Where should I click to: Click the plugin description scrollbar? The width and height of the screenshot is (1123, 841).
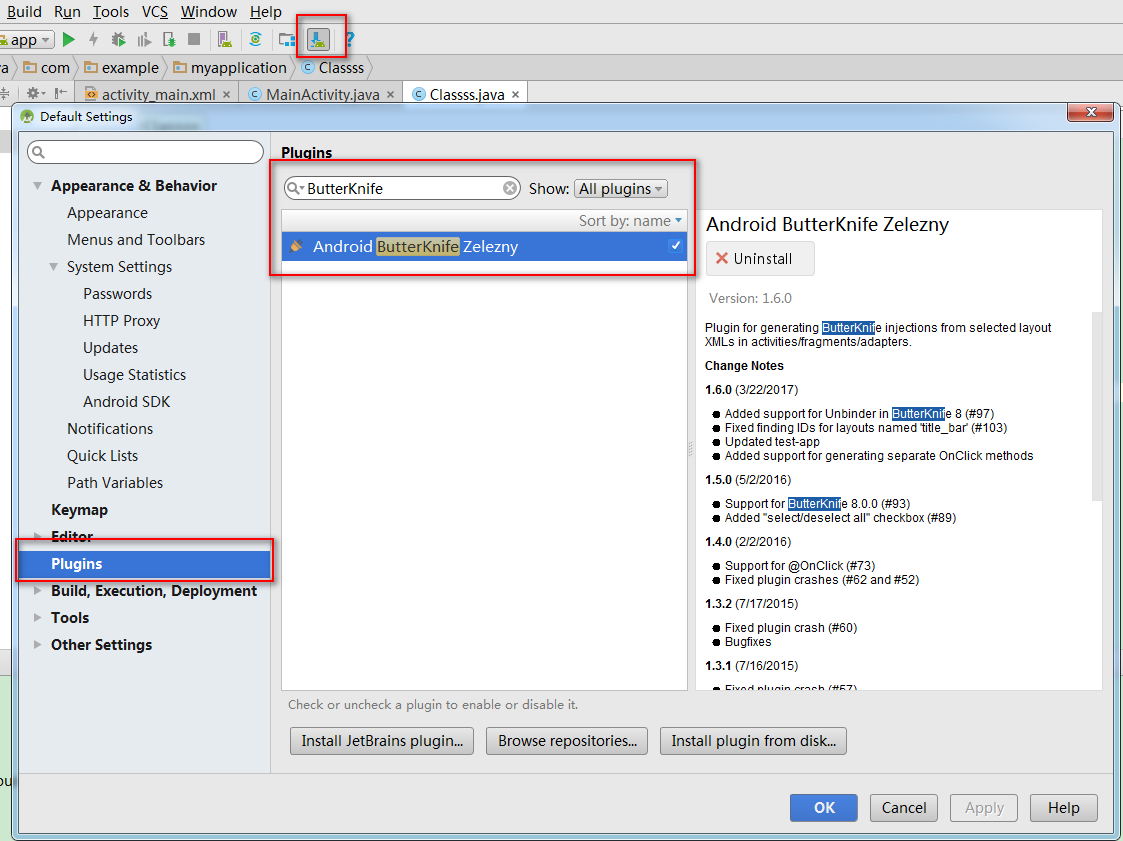tap(1097, 405)
